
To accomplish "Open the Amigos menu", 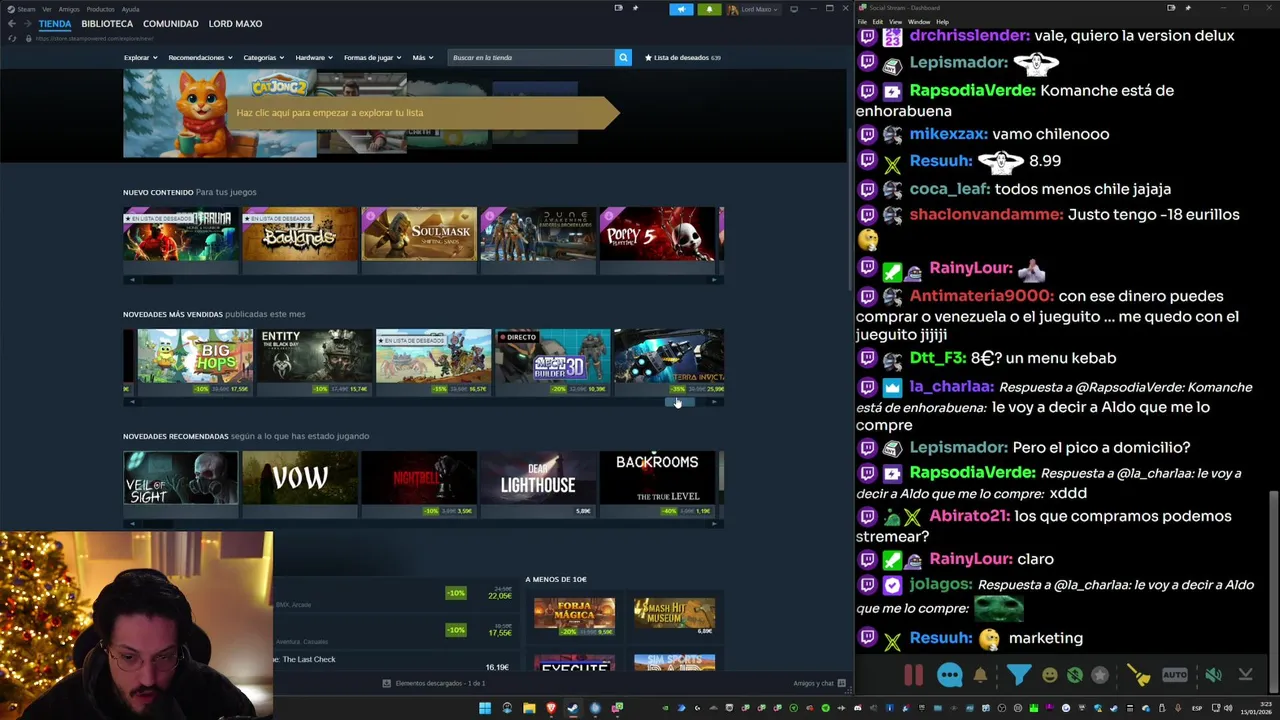I will 69,9.
